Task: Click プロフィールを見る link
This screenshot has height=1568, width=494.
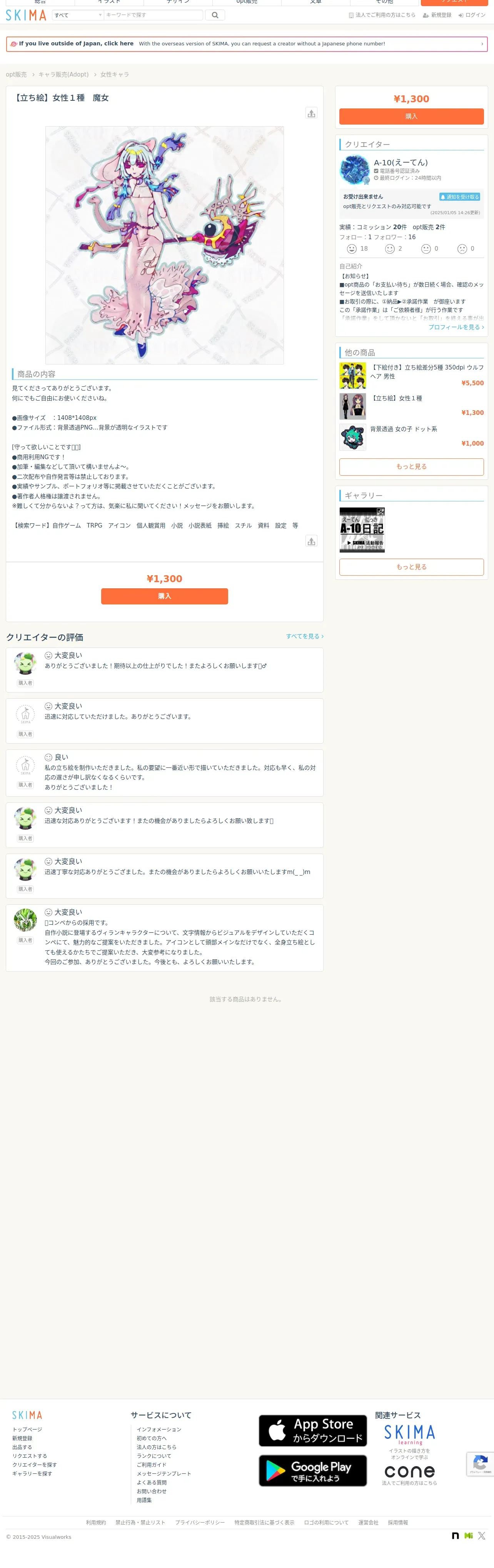Action: (x=456, y=327)
